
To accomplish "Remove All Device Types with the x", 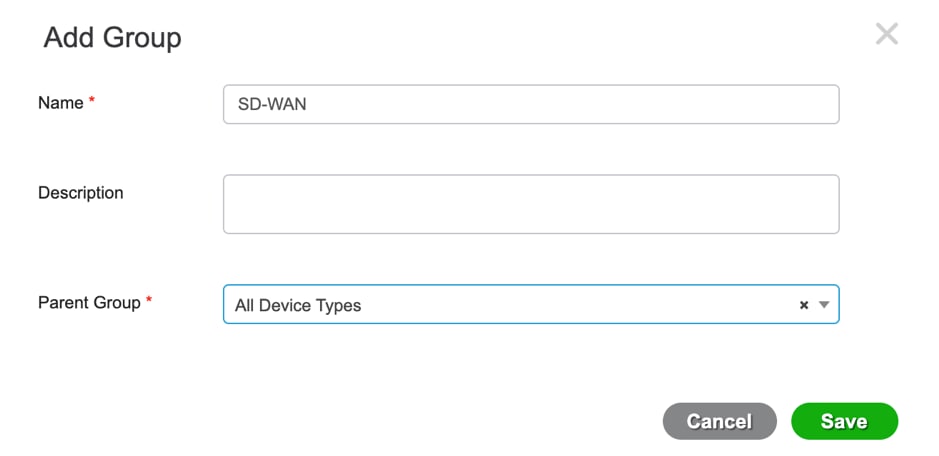I will (803, 305).
